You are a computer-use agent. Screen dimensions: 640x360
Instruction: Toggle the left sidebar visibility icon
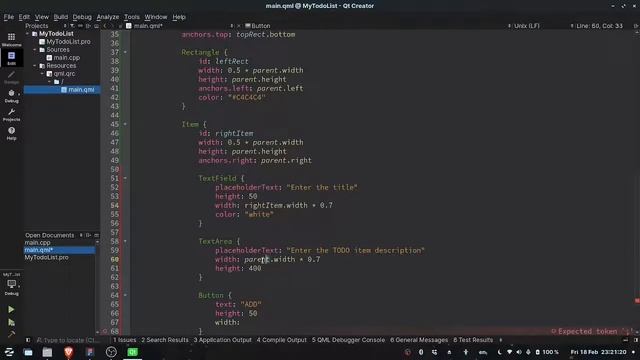click(28, 340)
